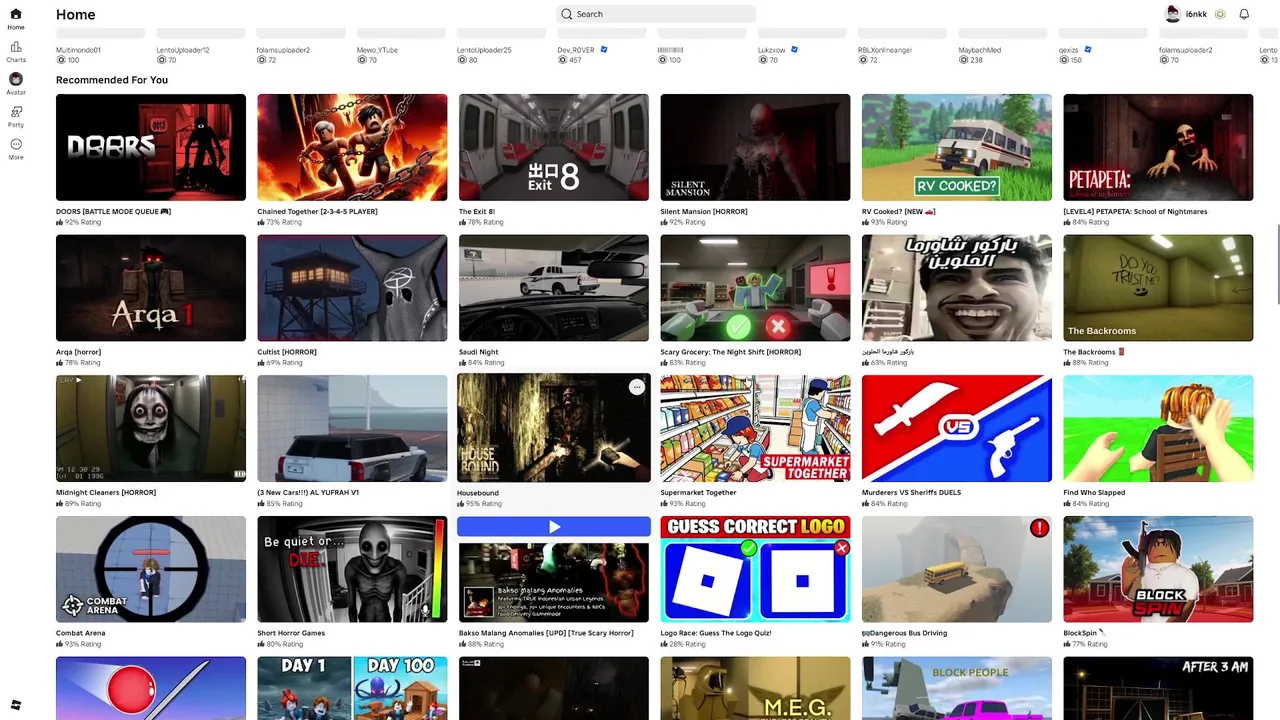Click the thumbs-up icon under Combat Arena

tap(60, 644)
